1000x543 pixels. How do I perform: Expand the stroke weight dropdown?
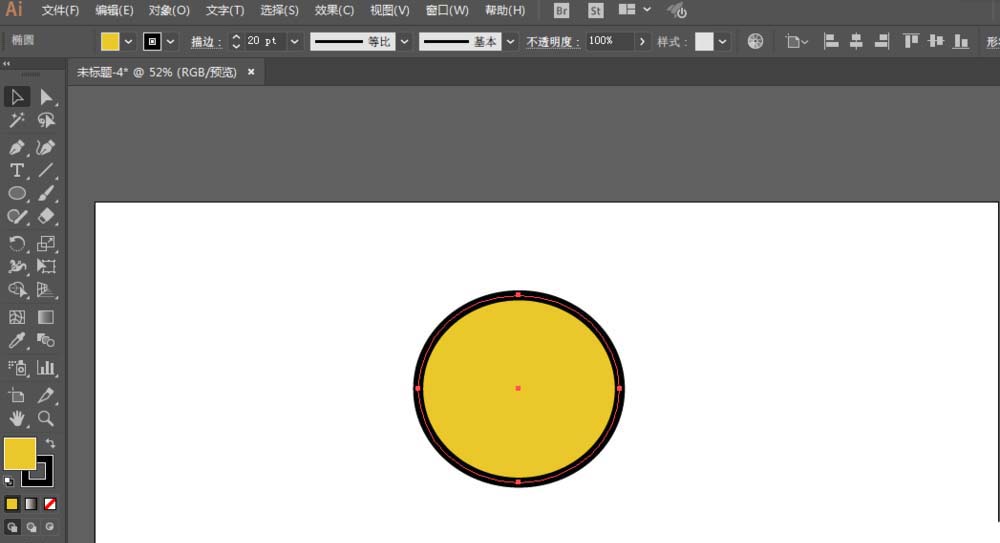(295, 41)
